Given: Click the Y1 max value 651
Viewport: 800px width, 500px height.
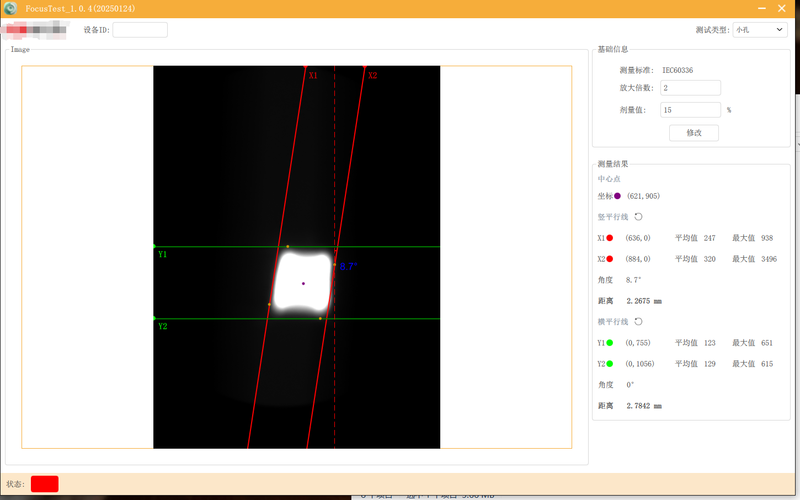Looking at the screenshot, I should 767,343.
